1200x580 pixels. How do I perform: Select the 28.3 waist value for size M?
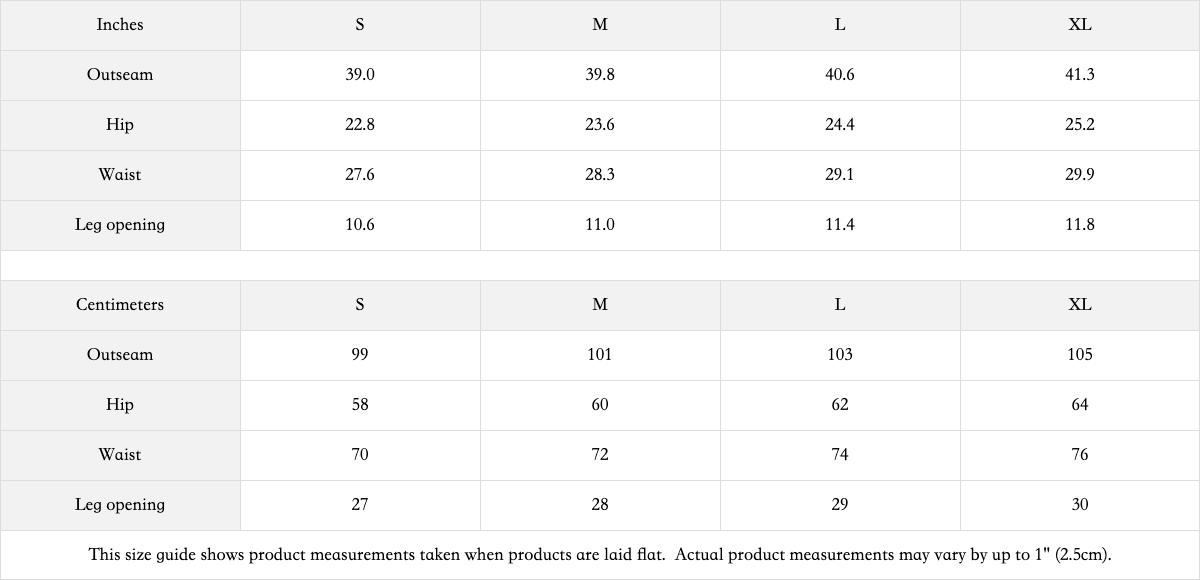tap(600, 175)
